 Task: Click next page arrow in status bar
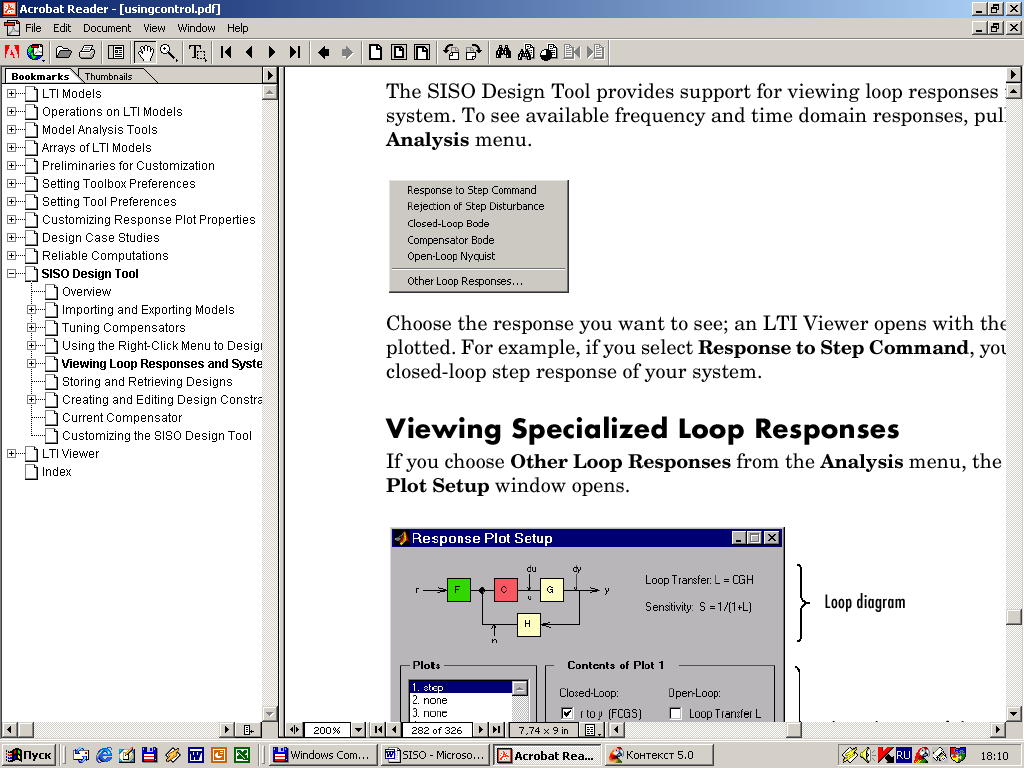point(481,730)
